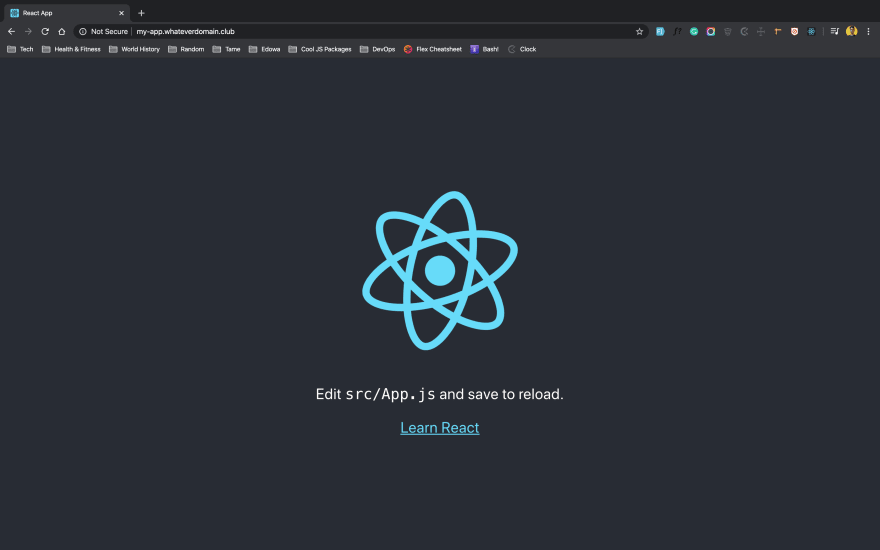Open the media control playlist icon
The image size is (880, 550).
pyautogui.click(x=835, y=31)
